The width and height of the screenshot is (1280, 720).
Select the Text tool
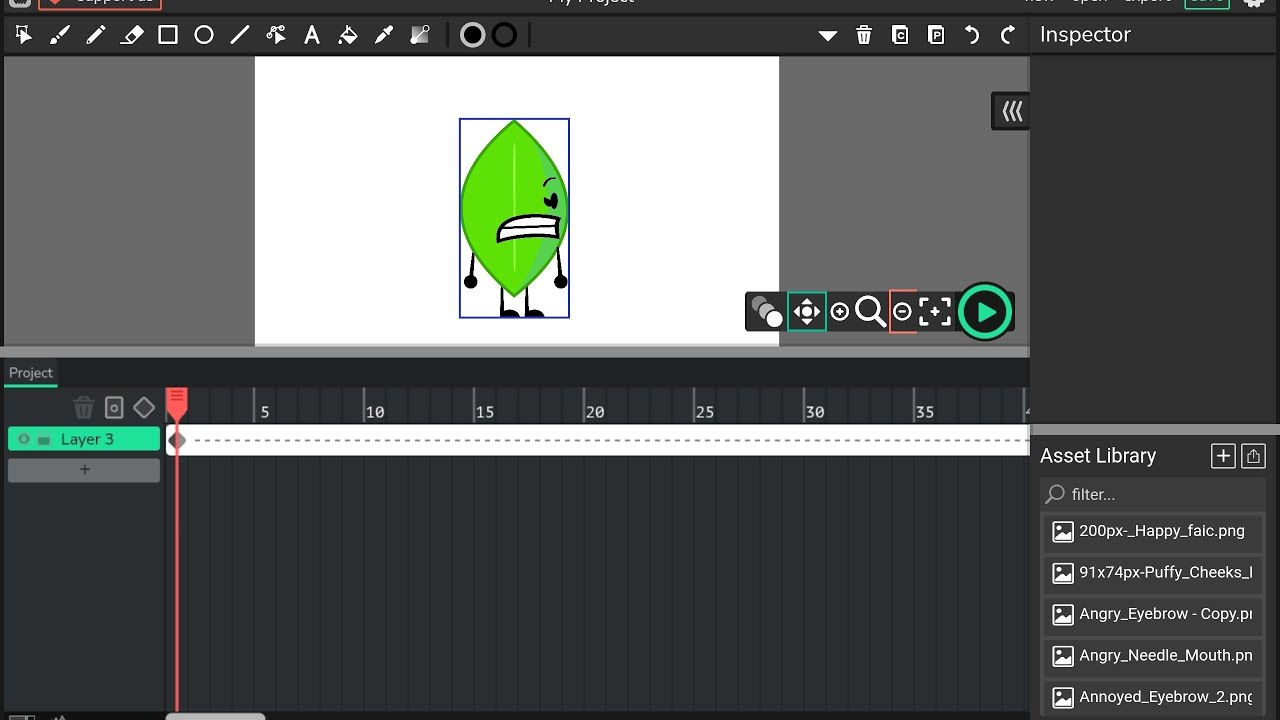pos(312,36)
